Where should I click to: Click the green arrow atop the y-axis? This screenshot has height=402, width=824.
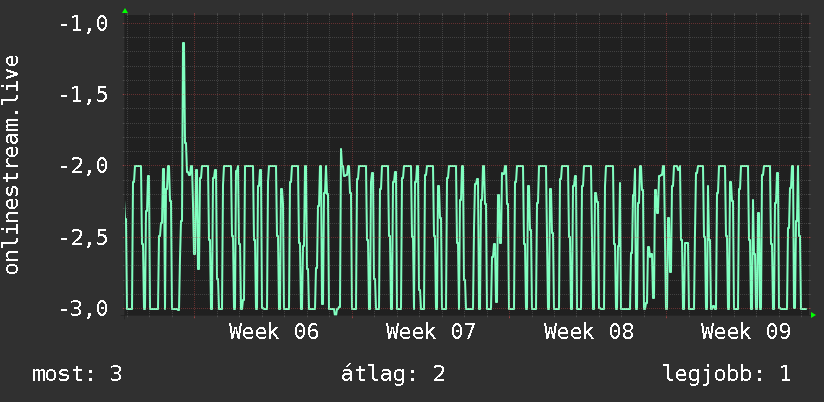[x=125, y=11]
